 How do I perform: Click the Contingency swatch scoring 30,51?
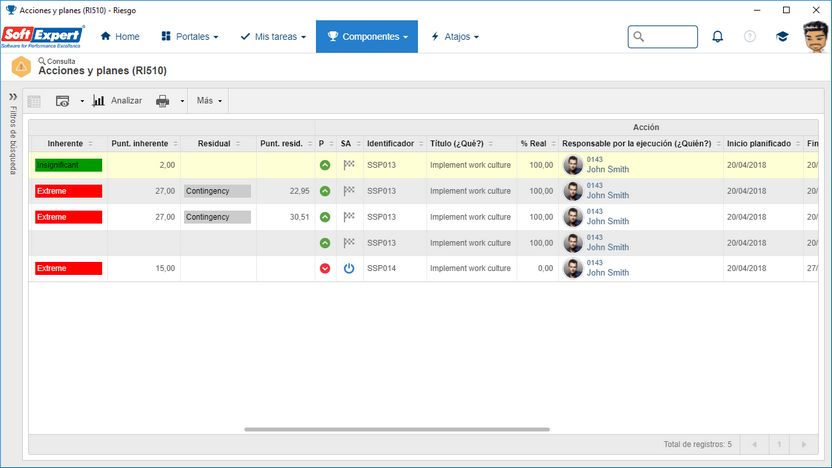click(x=217, y=217)
